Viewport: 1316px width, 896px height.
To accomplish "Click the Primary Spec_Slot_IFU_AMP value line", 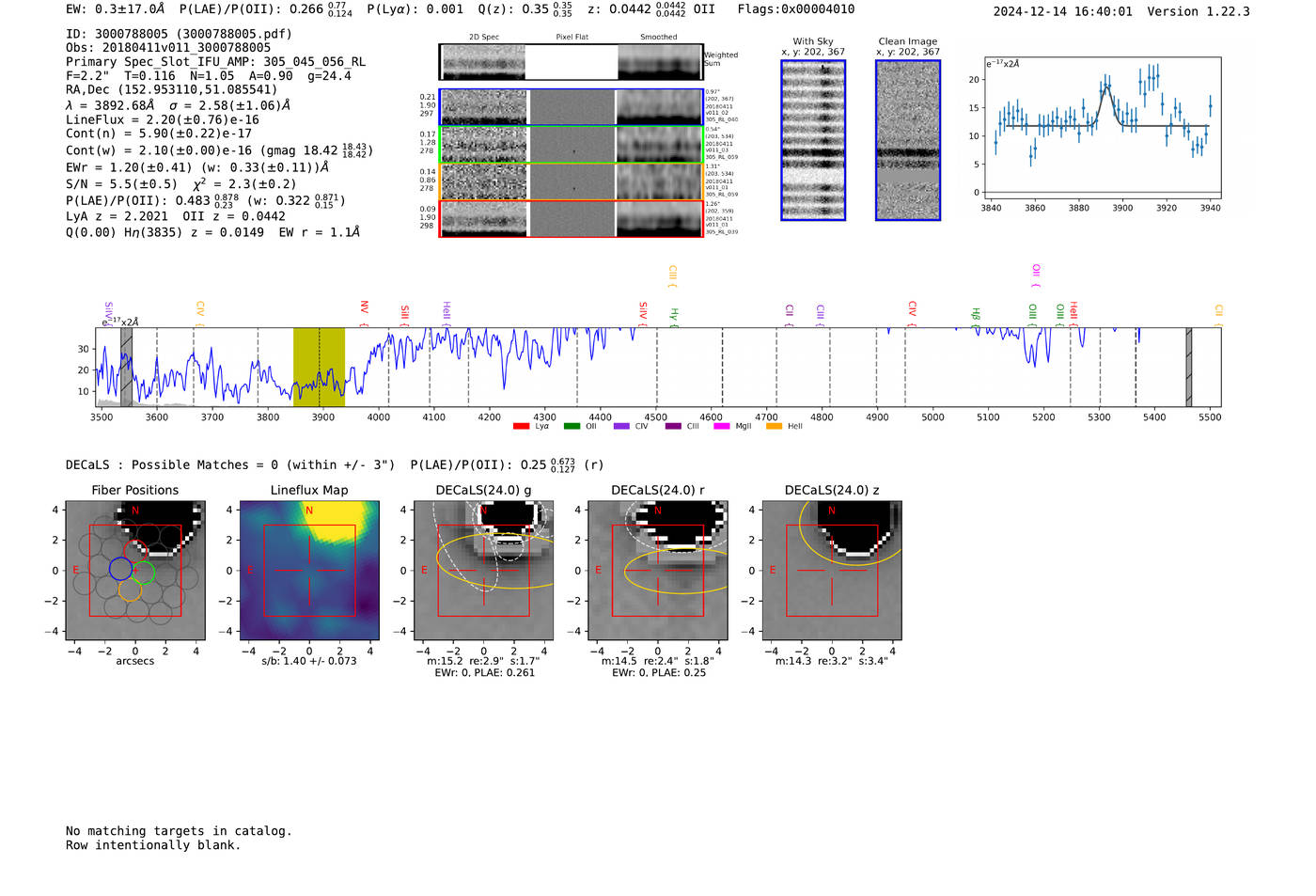I will [x=216, y=62].
